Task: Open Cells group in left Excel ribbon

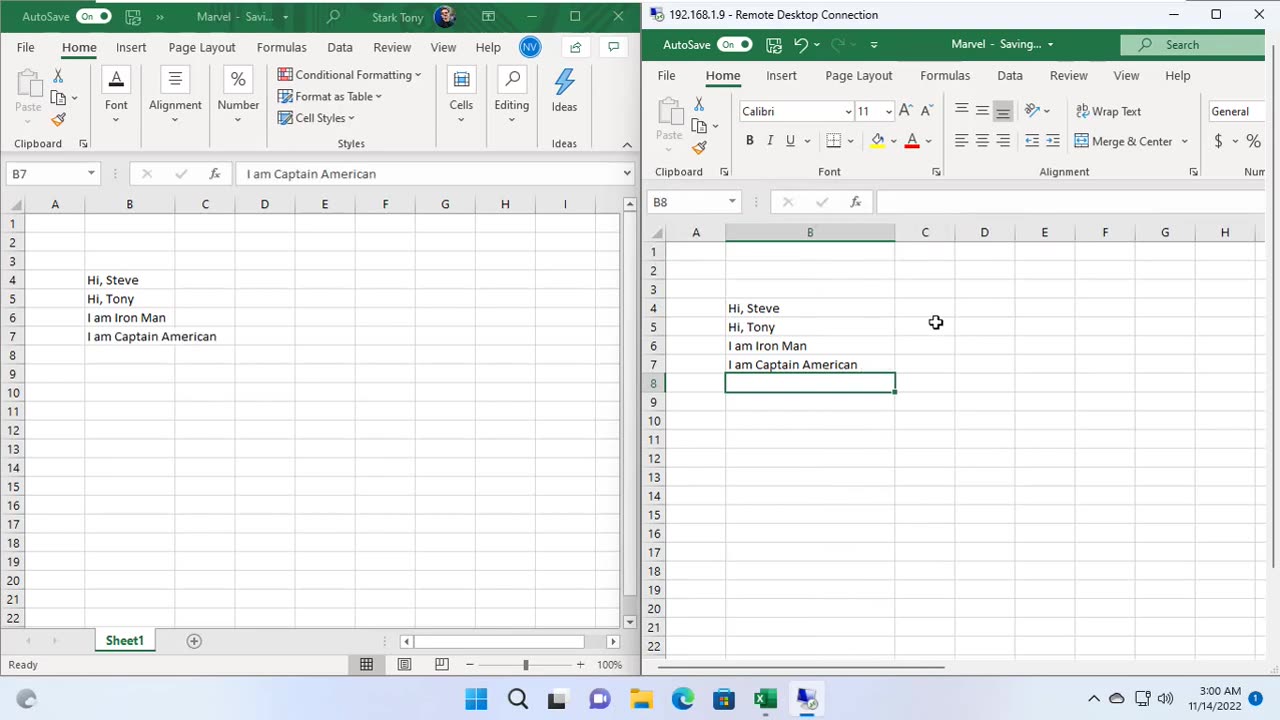Action: (461, 97)
